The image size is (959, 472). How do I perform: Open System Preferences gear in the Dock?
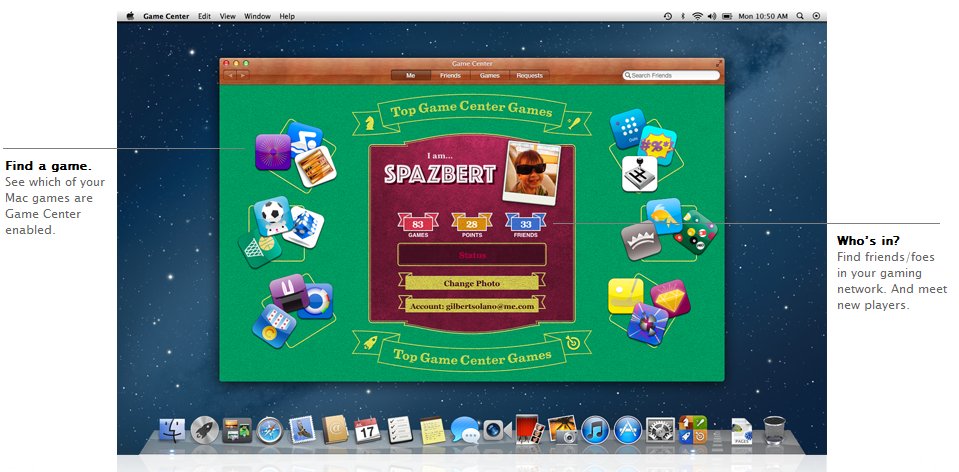click(661, 430)
